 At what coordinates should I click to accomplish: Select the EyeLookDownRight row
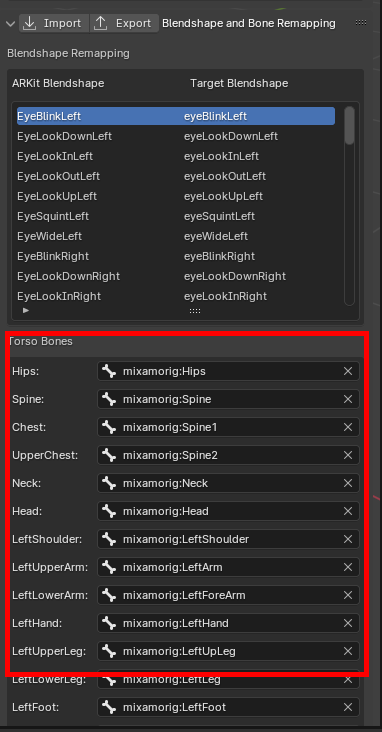[x=176, y=276]
